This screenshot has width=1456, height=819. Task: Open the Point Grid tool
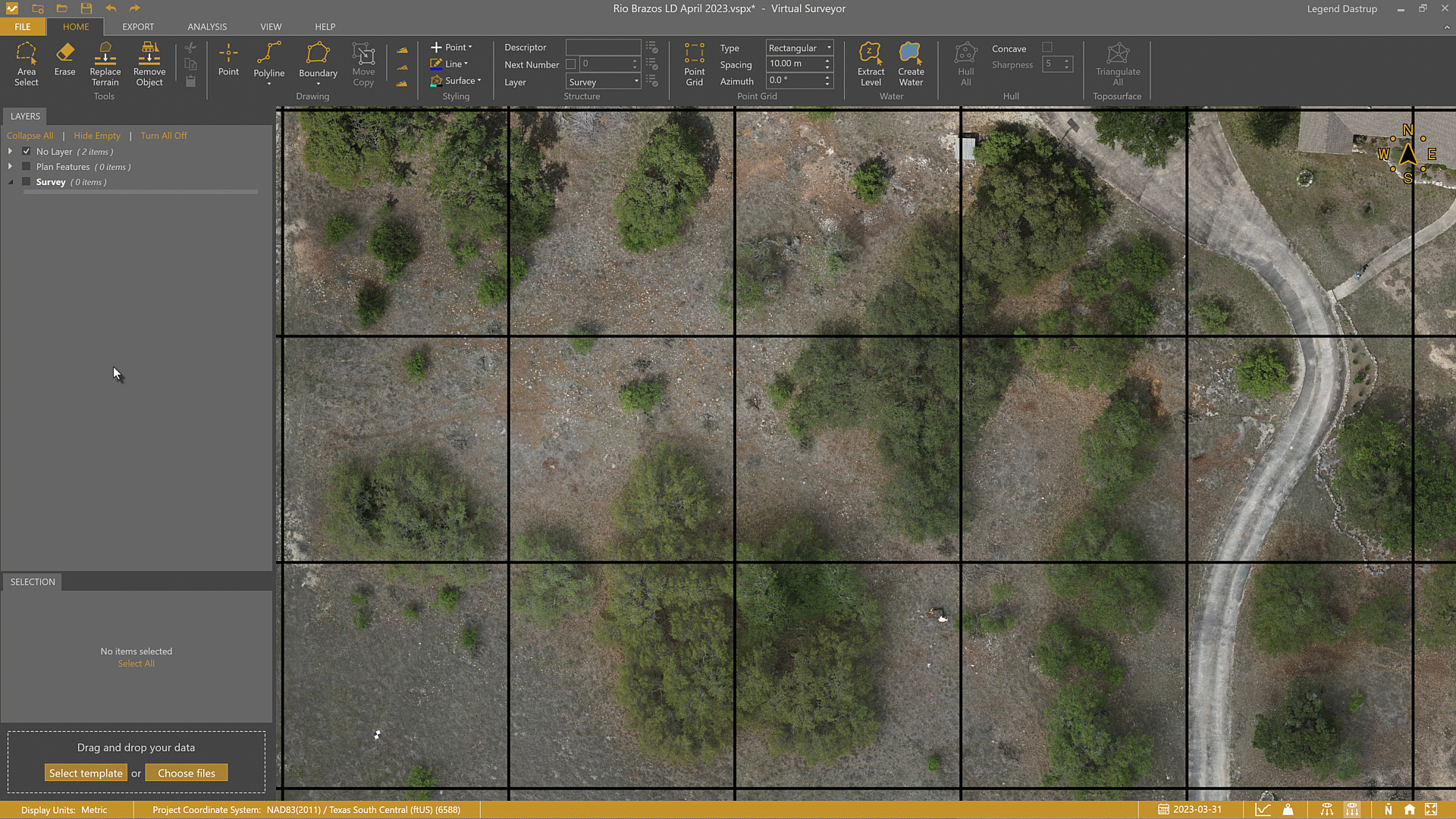[x=694, y=64]
